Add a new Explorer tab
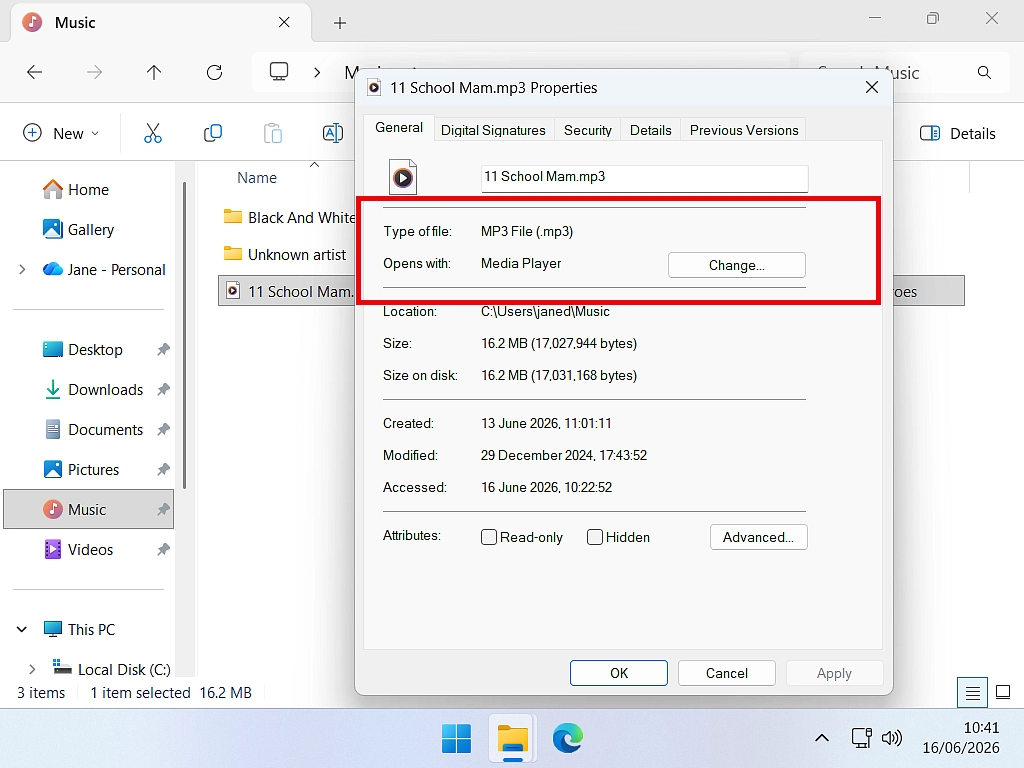 (340, 23)
